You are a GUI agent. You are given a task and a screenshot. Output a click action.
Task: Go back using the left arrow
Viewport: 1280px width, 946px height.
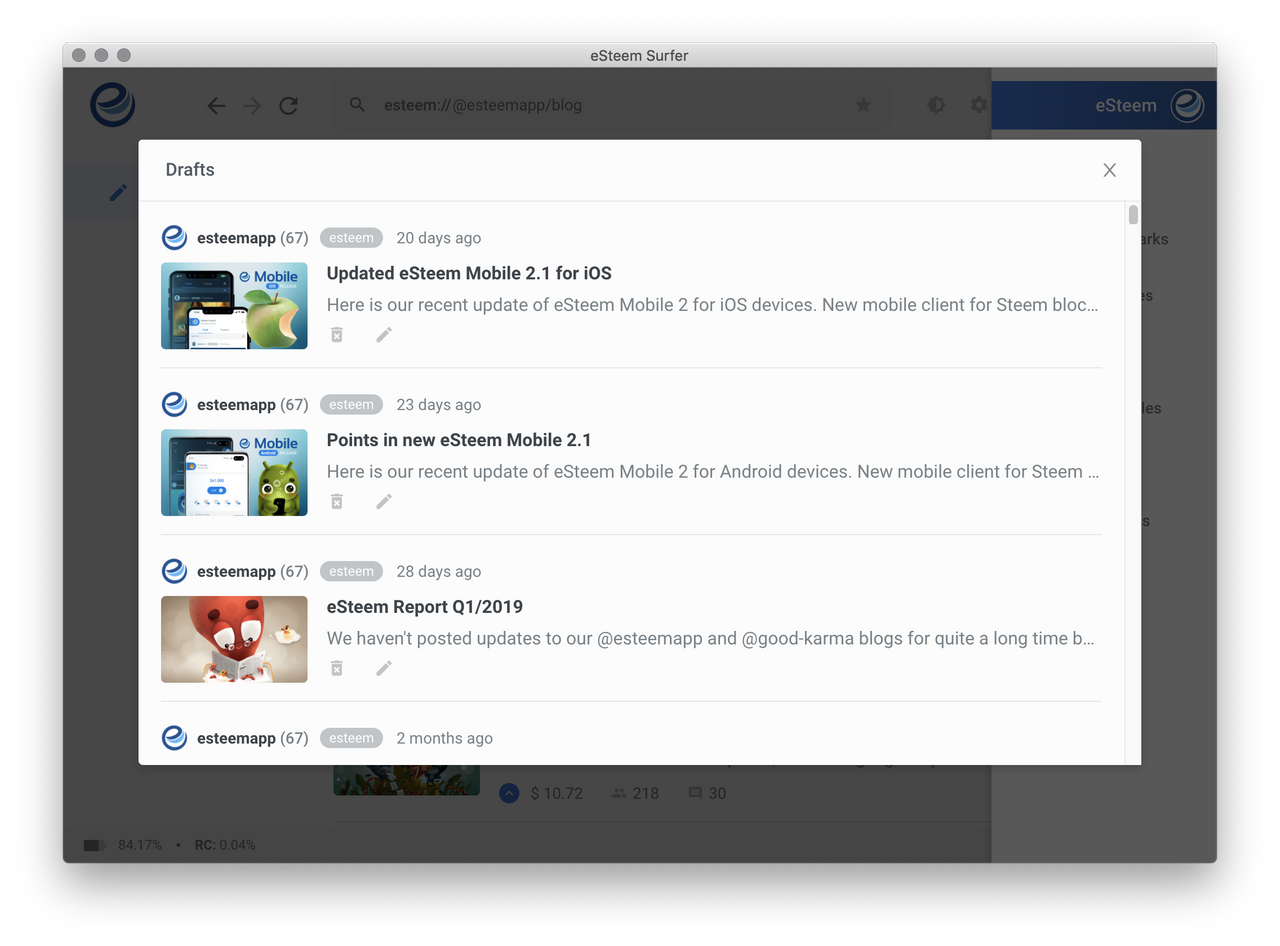pyautogui.click(x=216, y=105)
